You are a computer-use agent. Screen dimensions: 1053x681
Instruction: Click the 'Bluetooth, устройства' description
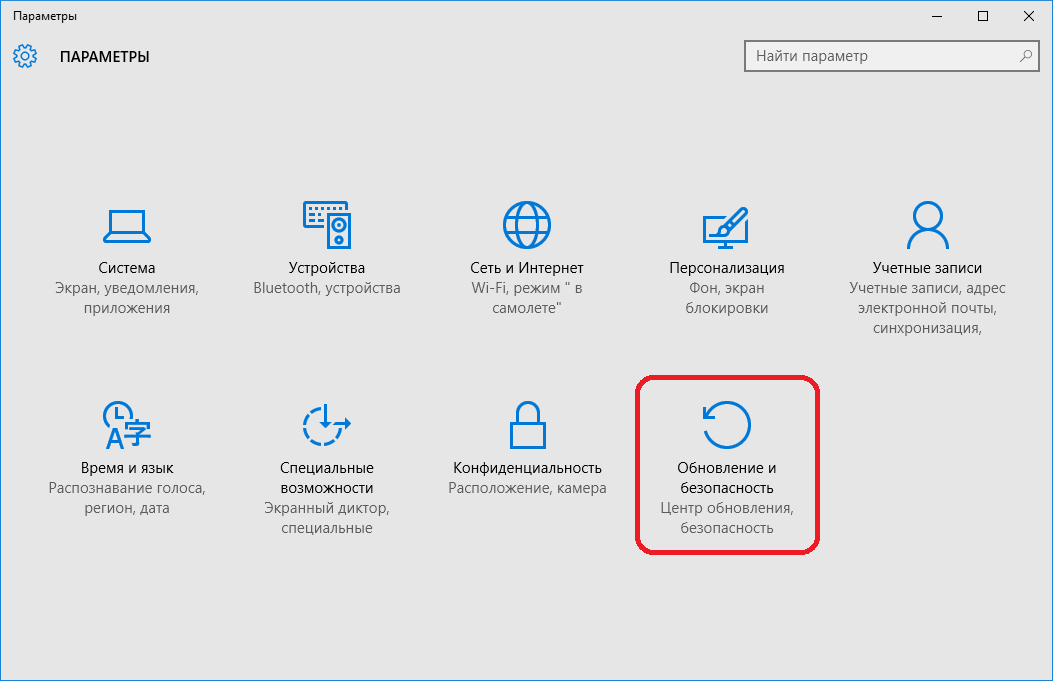[x=327, y=288]
